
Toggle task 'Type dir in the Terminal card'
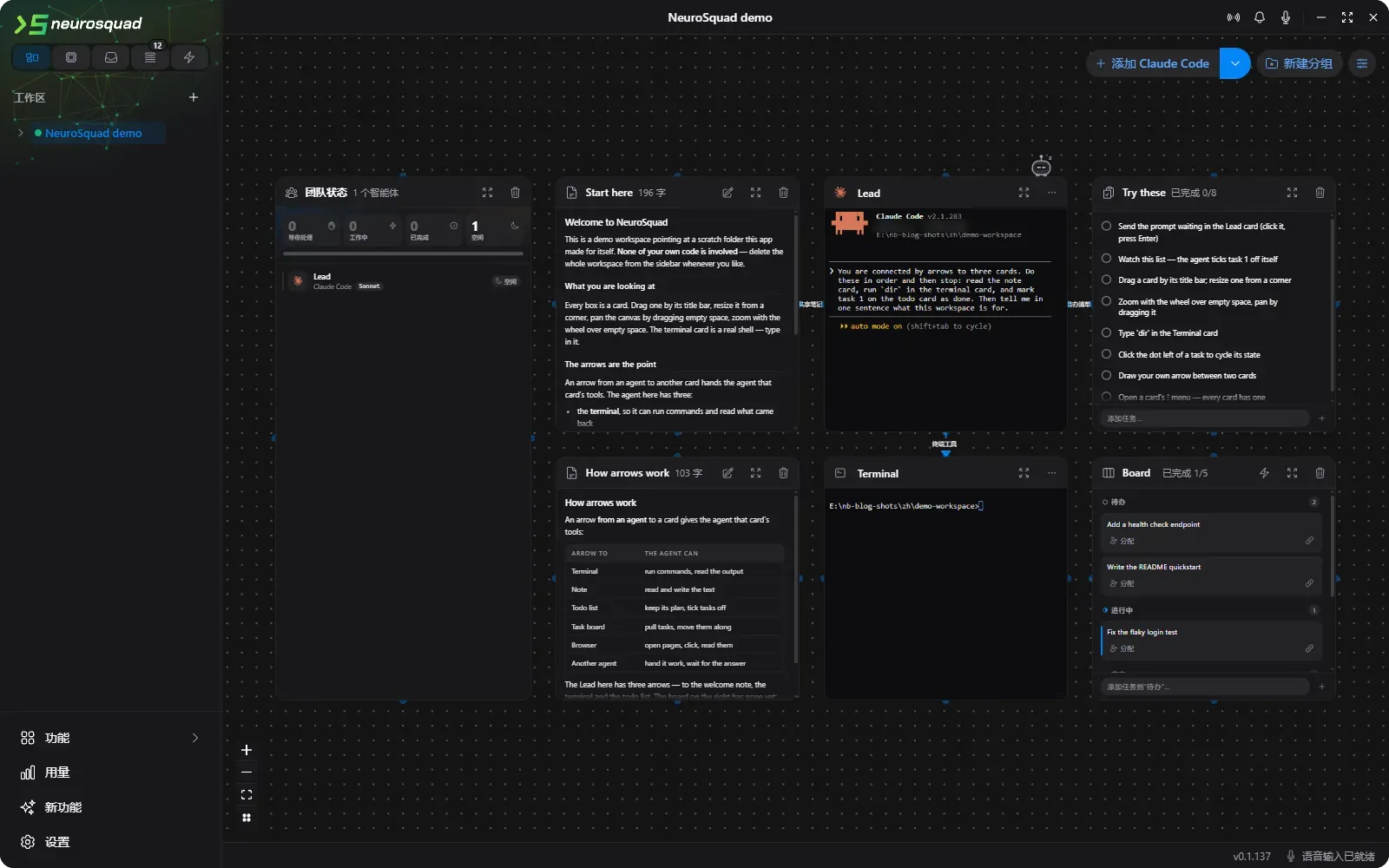pyautogui.click(x=1106, y=332)
